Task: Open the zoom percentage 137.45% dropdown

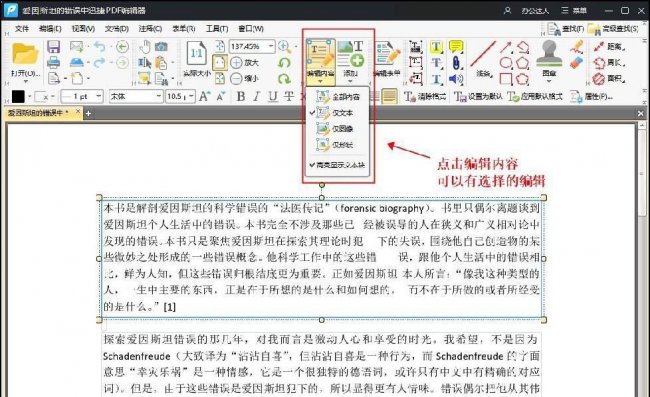Action: 271,46
